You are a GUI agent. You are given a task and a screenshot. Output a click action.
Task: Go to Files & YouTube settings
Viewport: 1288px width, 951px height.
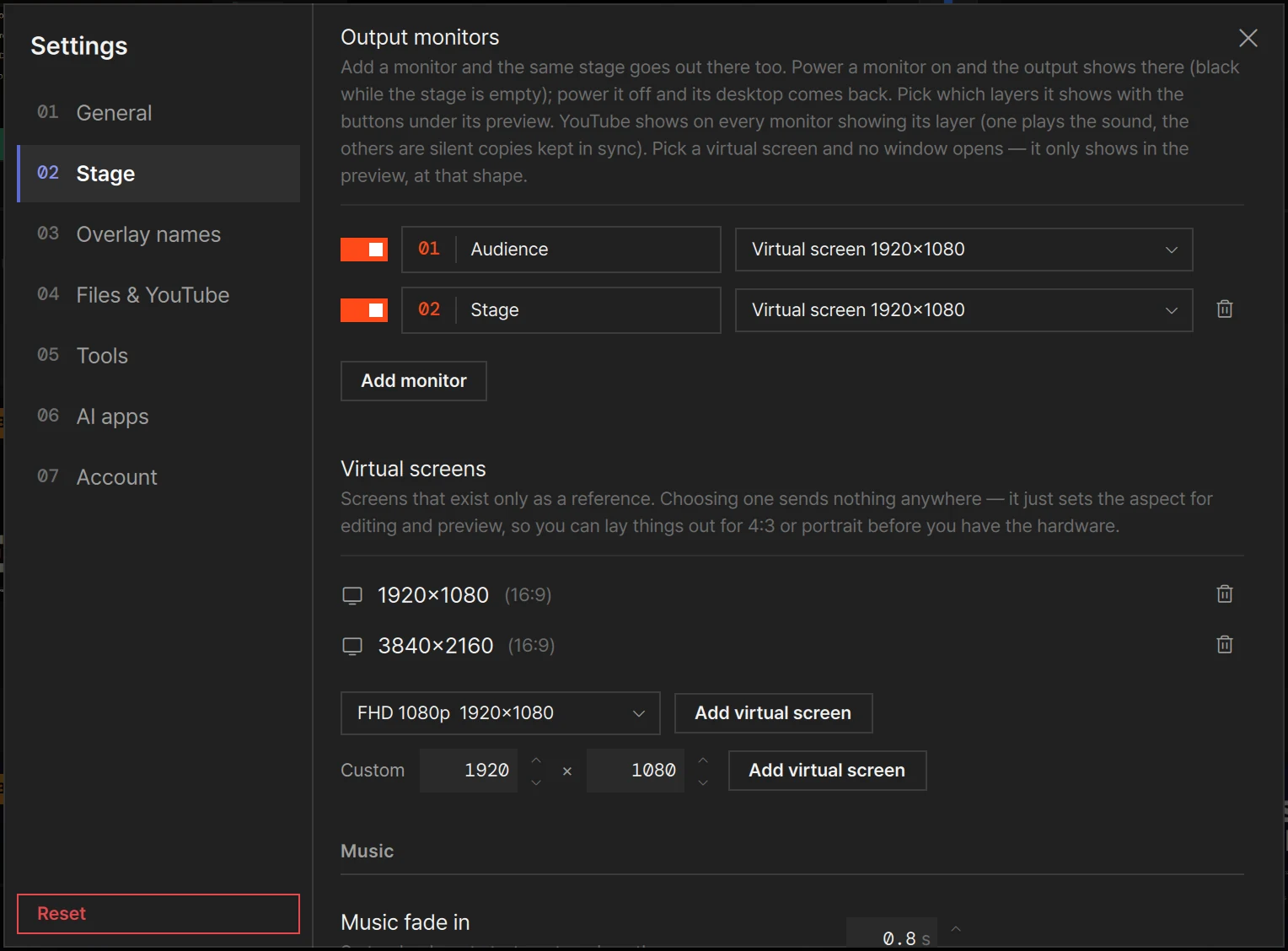[x=158, y=295]
